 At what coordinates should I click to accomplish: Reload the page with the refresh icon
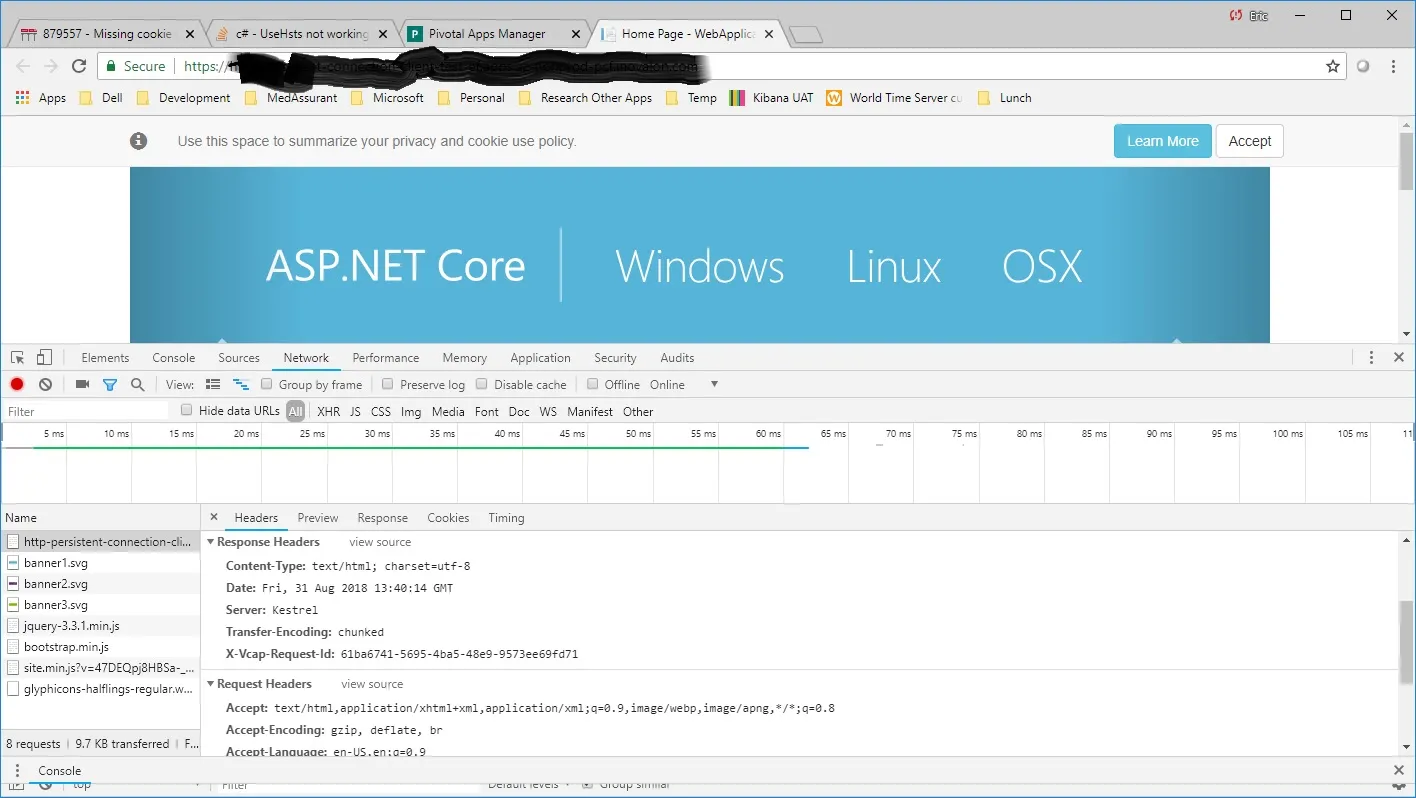pyautogui.click(x=79, y=66)
